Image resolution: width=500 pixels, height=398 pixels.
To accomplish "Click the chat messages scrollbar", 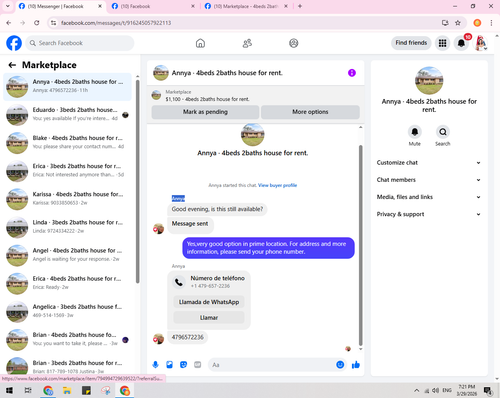I will [x=360, y=245].
